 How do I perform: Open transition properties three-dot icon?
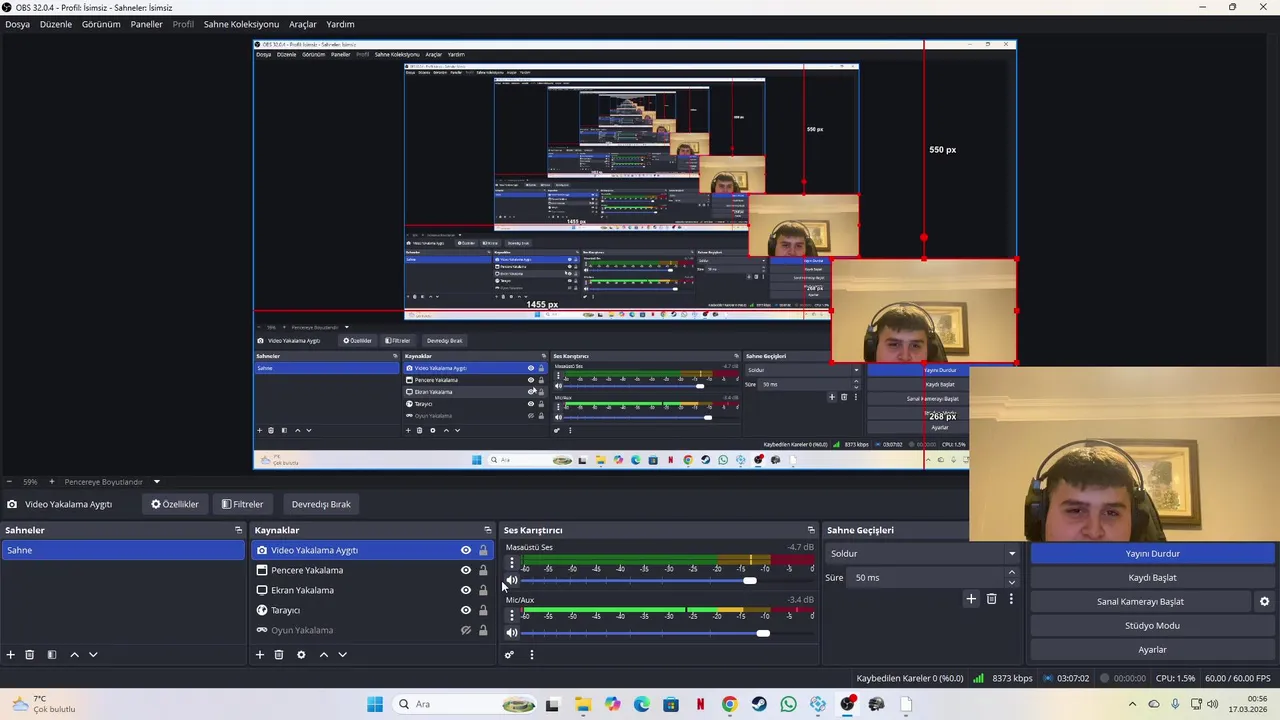1011,598
